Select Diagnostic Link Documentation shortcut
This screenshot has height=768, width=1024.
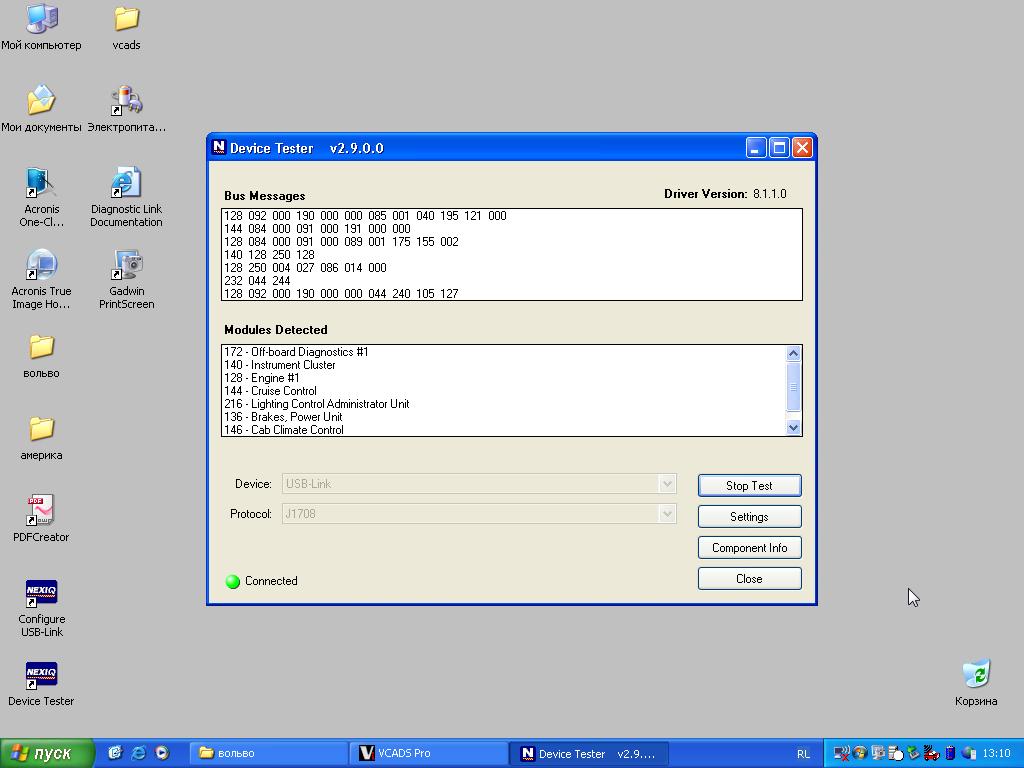click(x=126, y=197)
